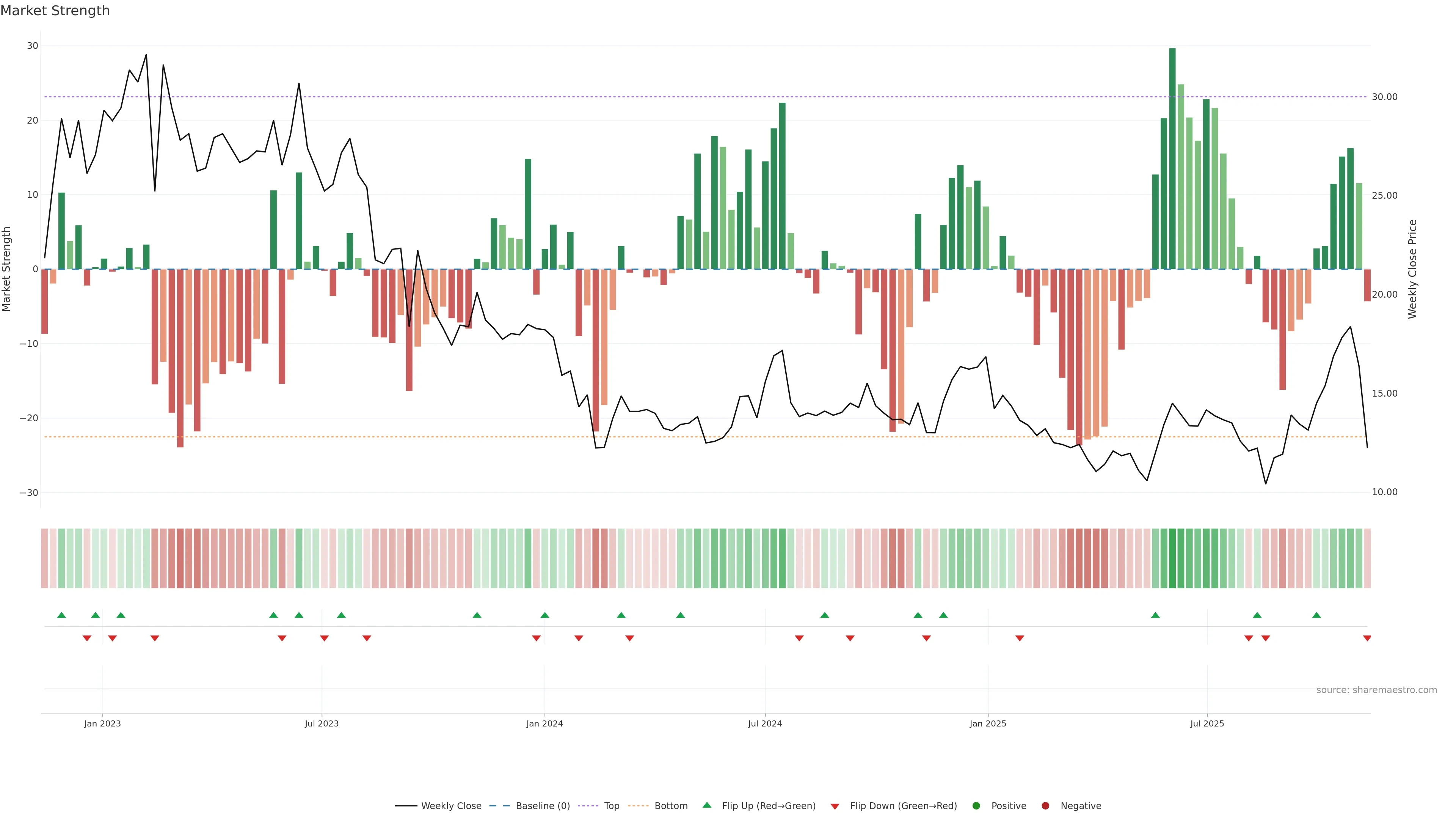Click the rightmost green Flip Up triangle marker
1456x819 pixels.
pos(1316,615)
